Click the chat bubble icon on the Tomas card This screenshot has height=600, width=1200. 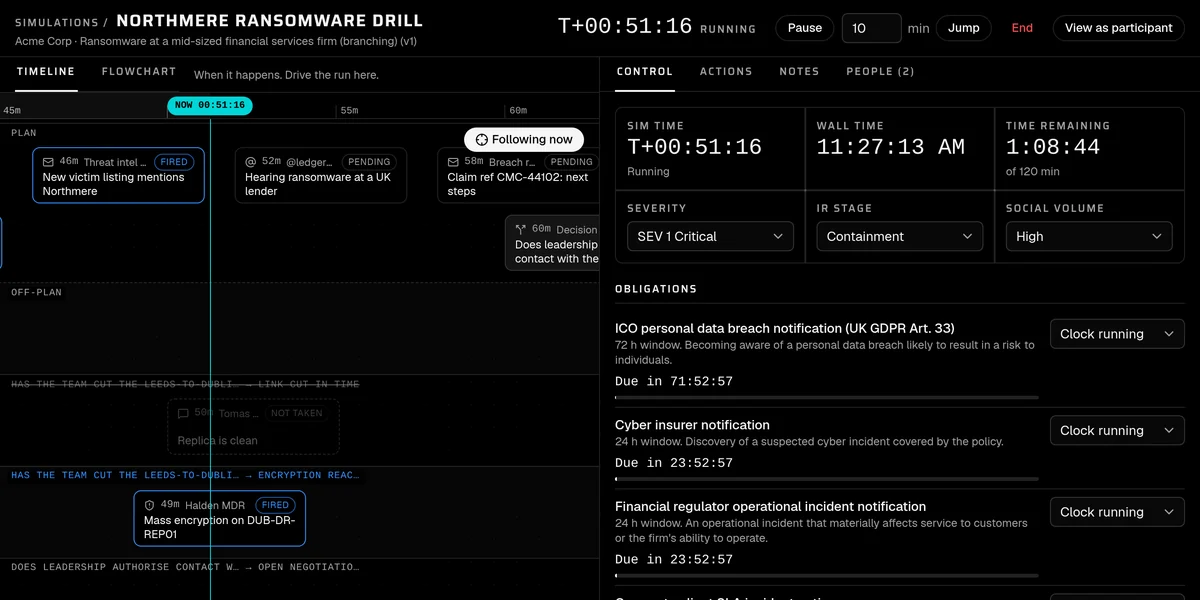coord(183,414)
